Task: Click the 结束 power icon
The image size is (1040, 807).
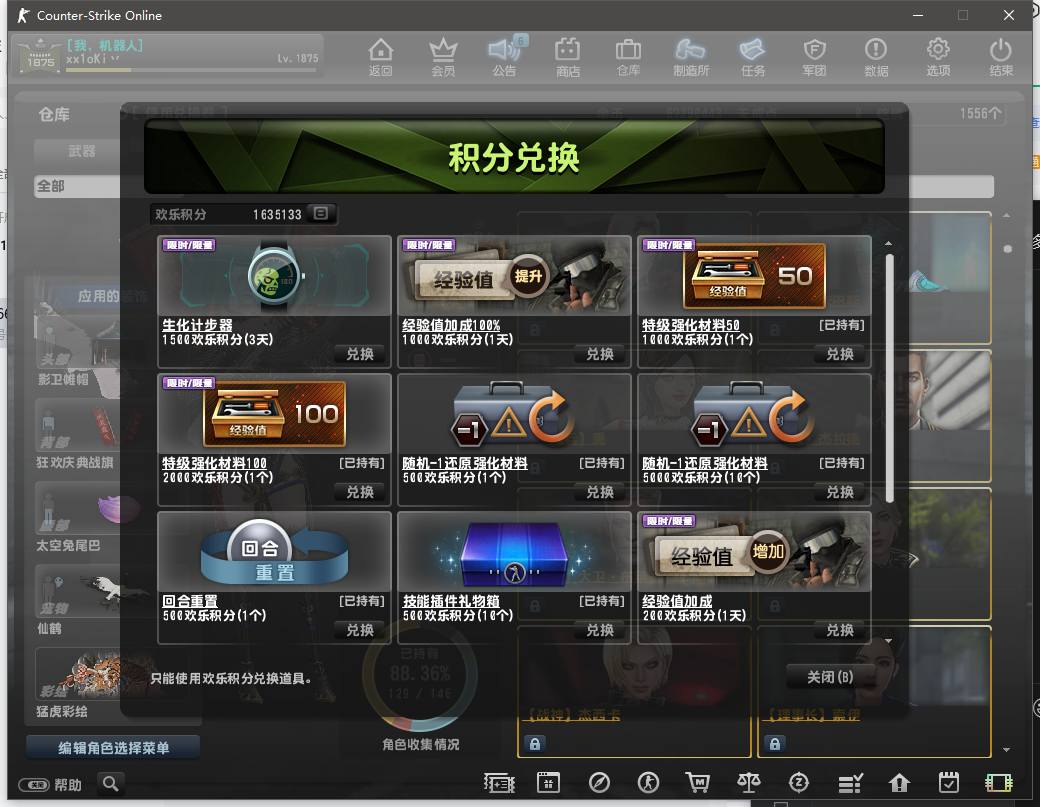Action: (x=1000, y=57)
